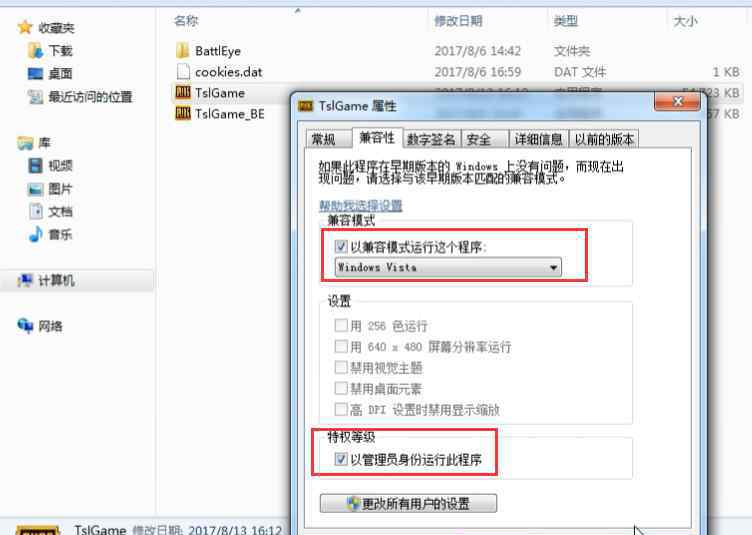Sort files by 名称 column header
The width and height of the screenshot is (752, 535).
(186, 21)
